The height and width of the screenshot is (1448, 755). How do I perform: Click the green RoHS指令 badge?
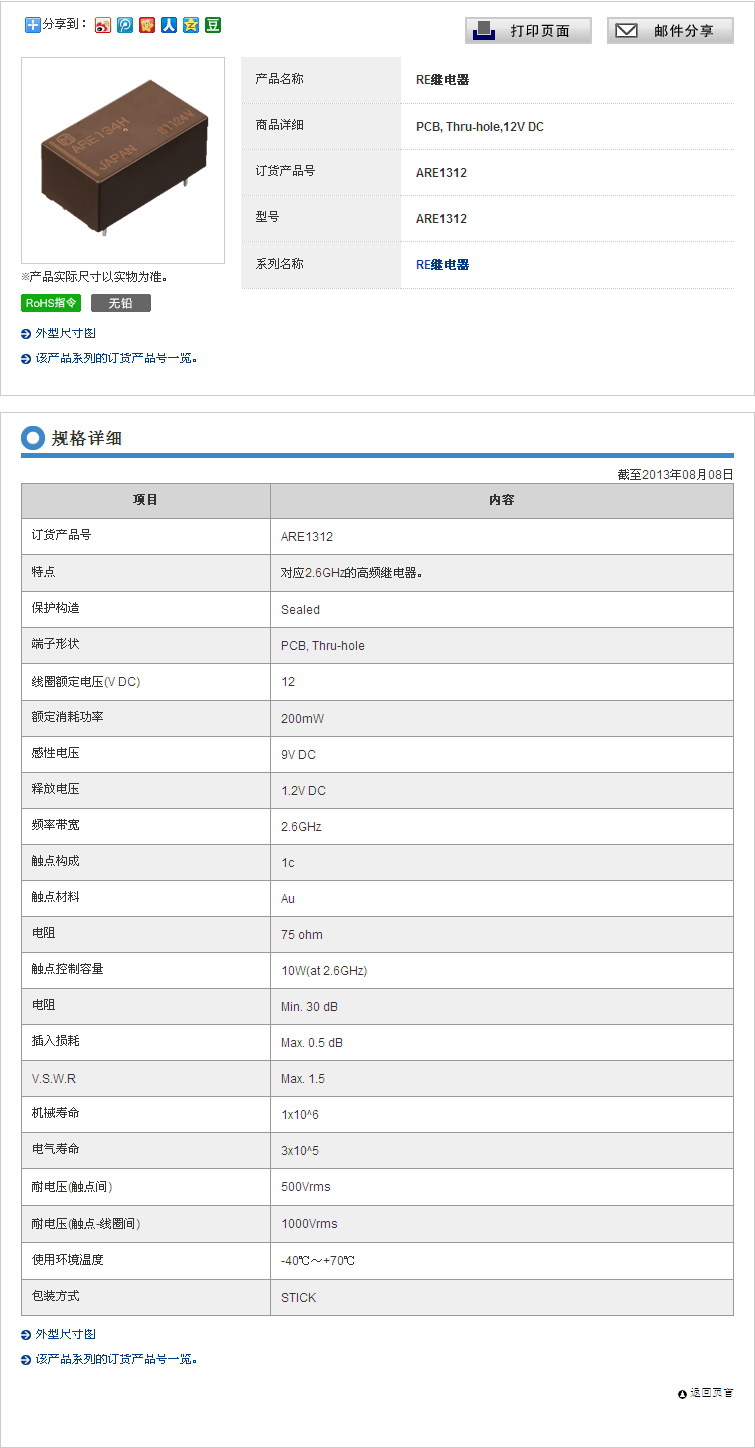pyautogui.click(x=51, y=303)
